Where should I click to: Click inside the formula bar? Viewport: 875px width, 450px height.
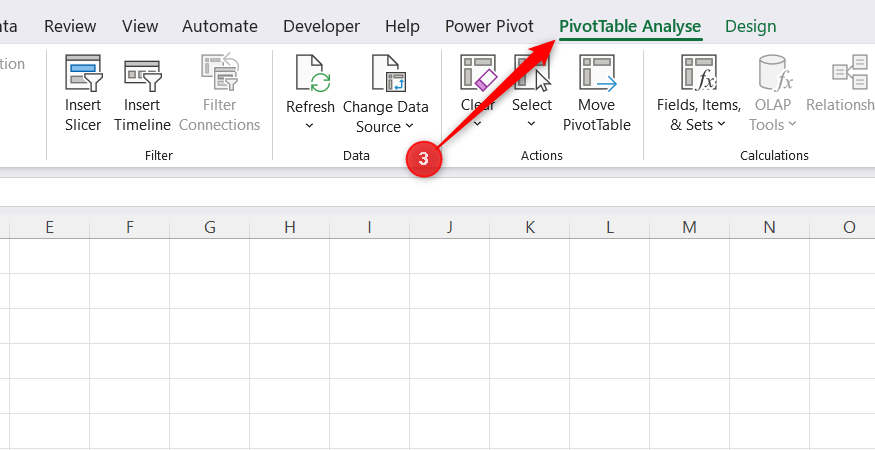point(438,192)
